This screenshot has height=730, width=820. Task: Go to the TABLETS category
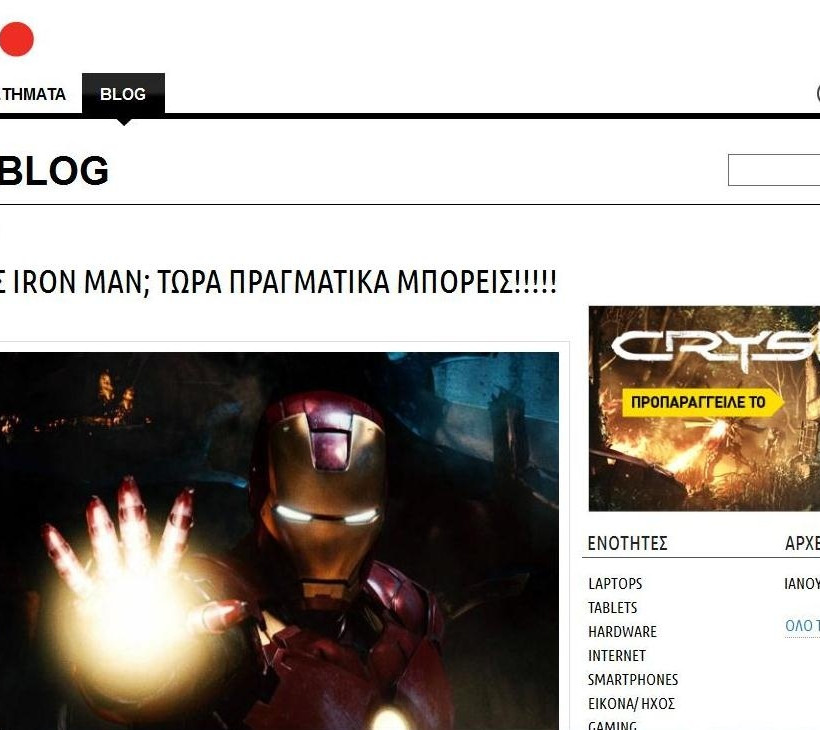click(612, 608)
